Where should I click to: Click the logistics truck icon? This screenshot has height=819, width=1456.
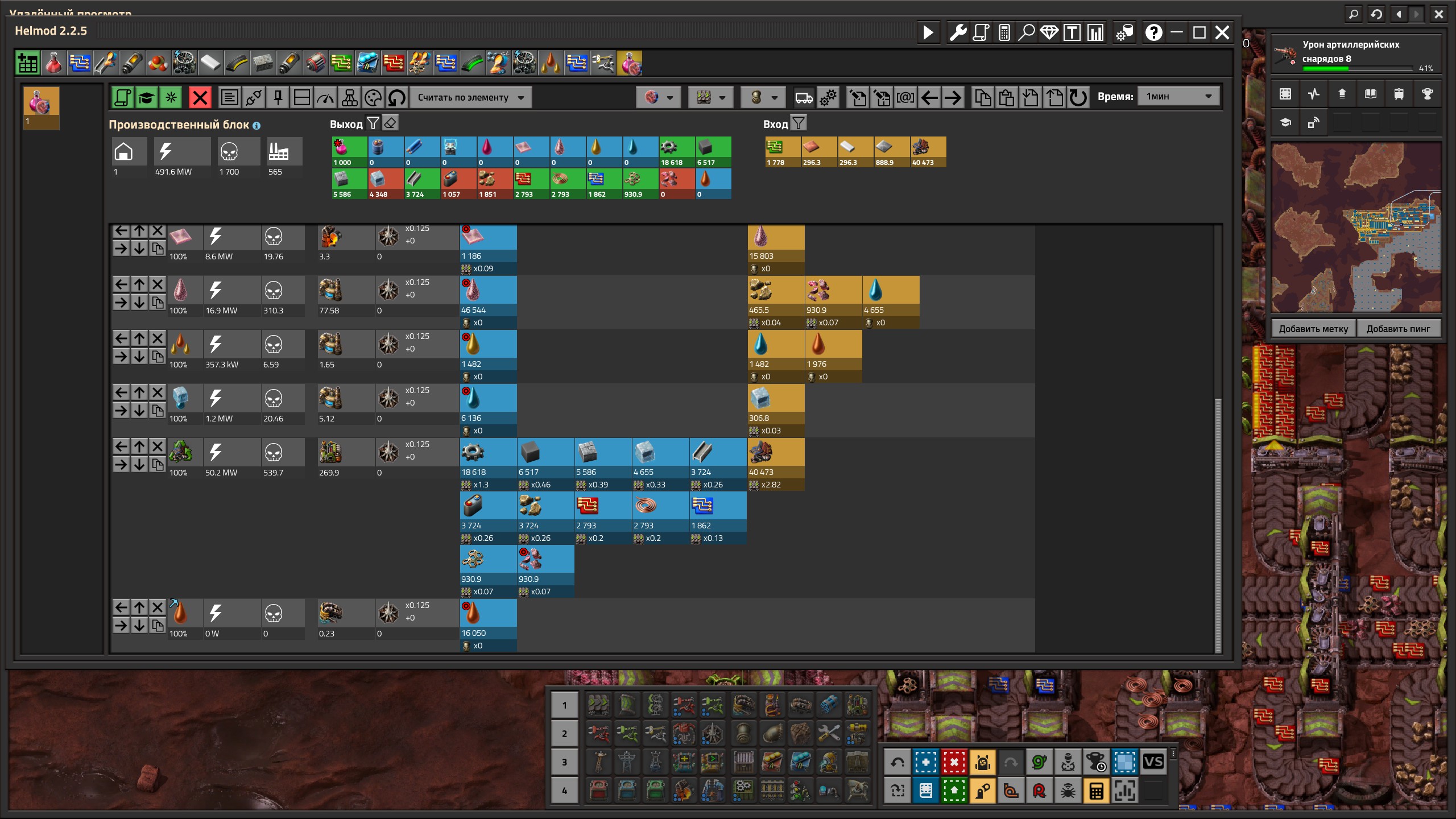[x=804, y=98]
